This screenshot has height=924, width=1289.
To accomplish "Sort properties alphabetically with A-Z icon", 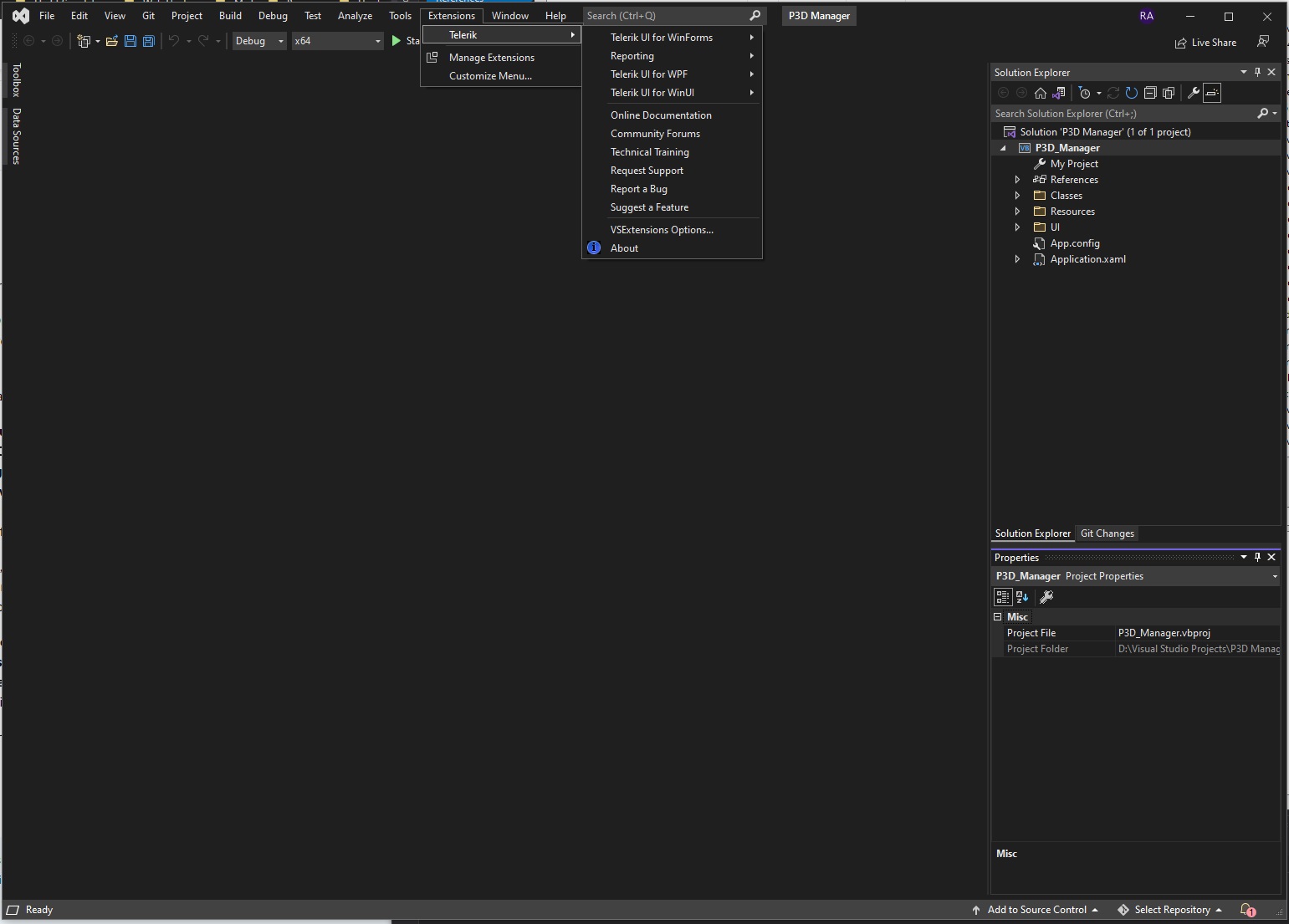I will point(1022,597).
